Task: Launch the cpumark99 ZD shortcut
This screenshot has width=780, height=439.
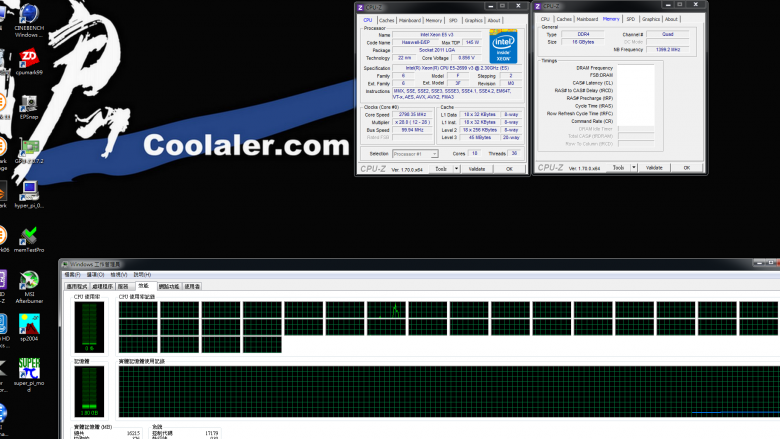Action: (x=29, y=62)
